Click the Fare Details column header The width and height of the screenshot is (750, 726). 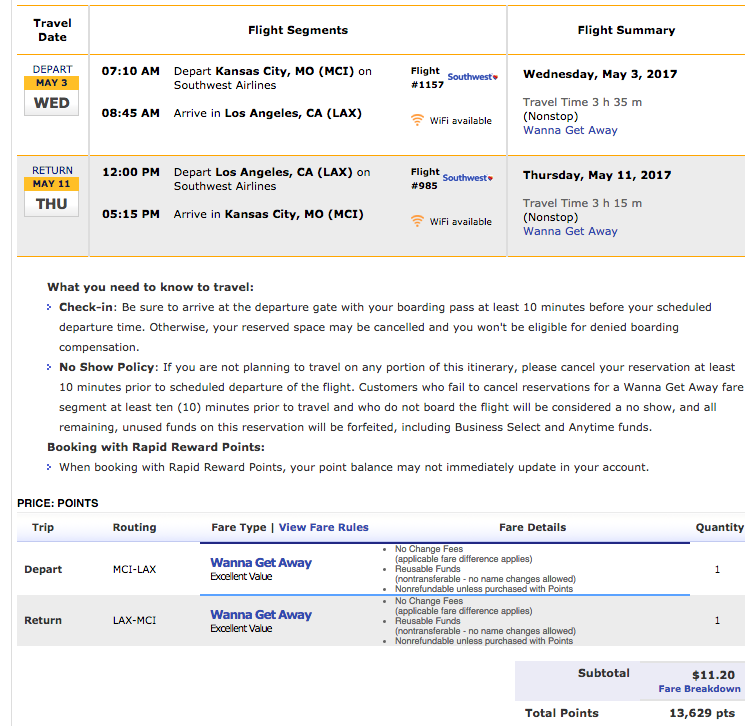tap(532, 527)
